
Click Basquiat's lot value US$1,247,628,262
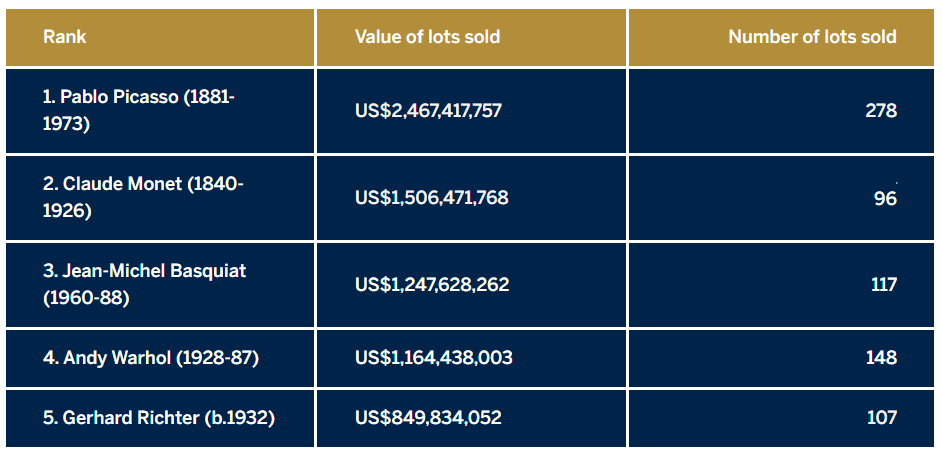tap(432, 285)
